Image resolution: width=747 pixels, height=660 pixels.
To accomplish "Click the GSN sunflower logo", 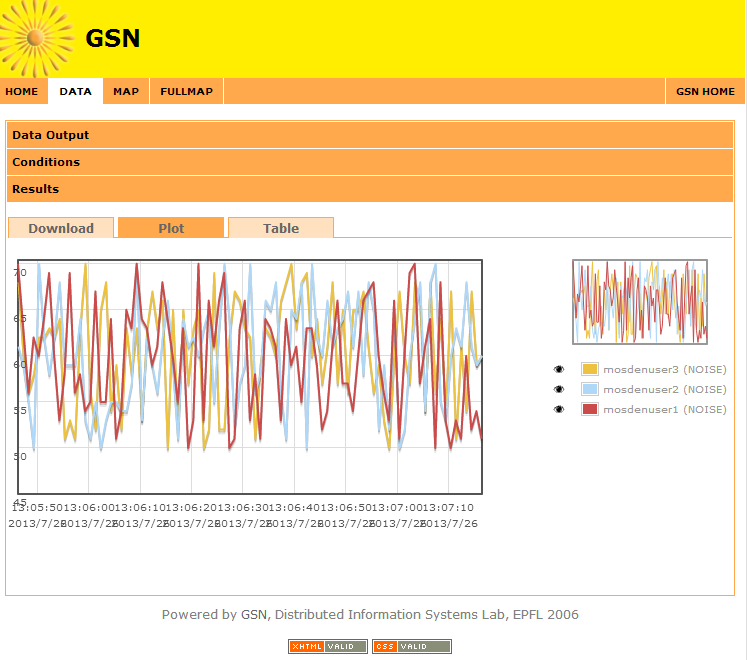I will pos(36,38).
